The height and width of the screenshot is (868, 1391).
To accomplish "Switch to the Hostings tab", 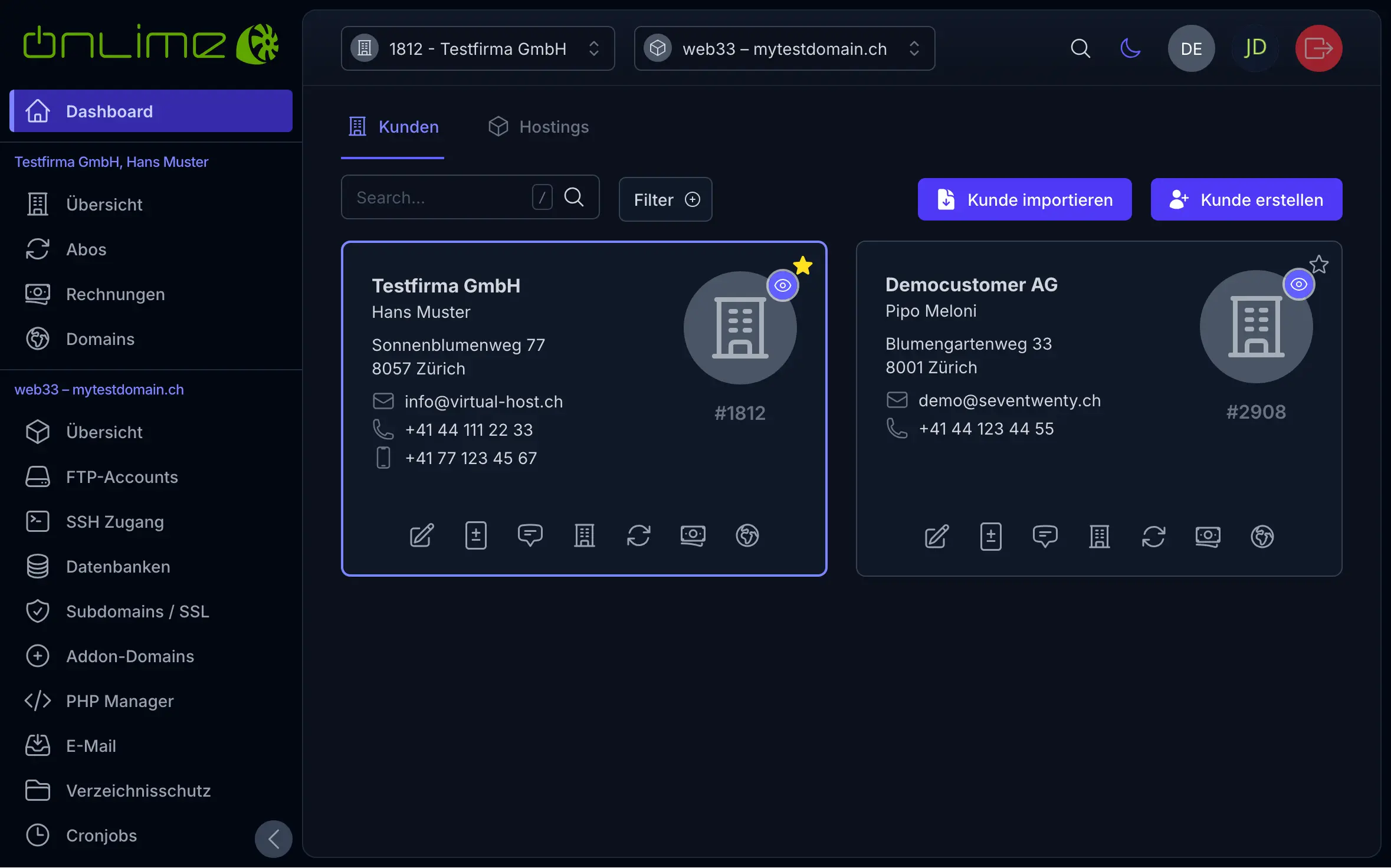I will pyautogui.click(x=539, y=127).
